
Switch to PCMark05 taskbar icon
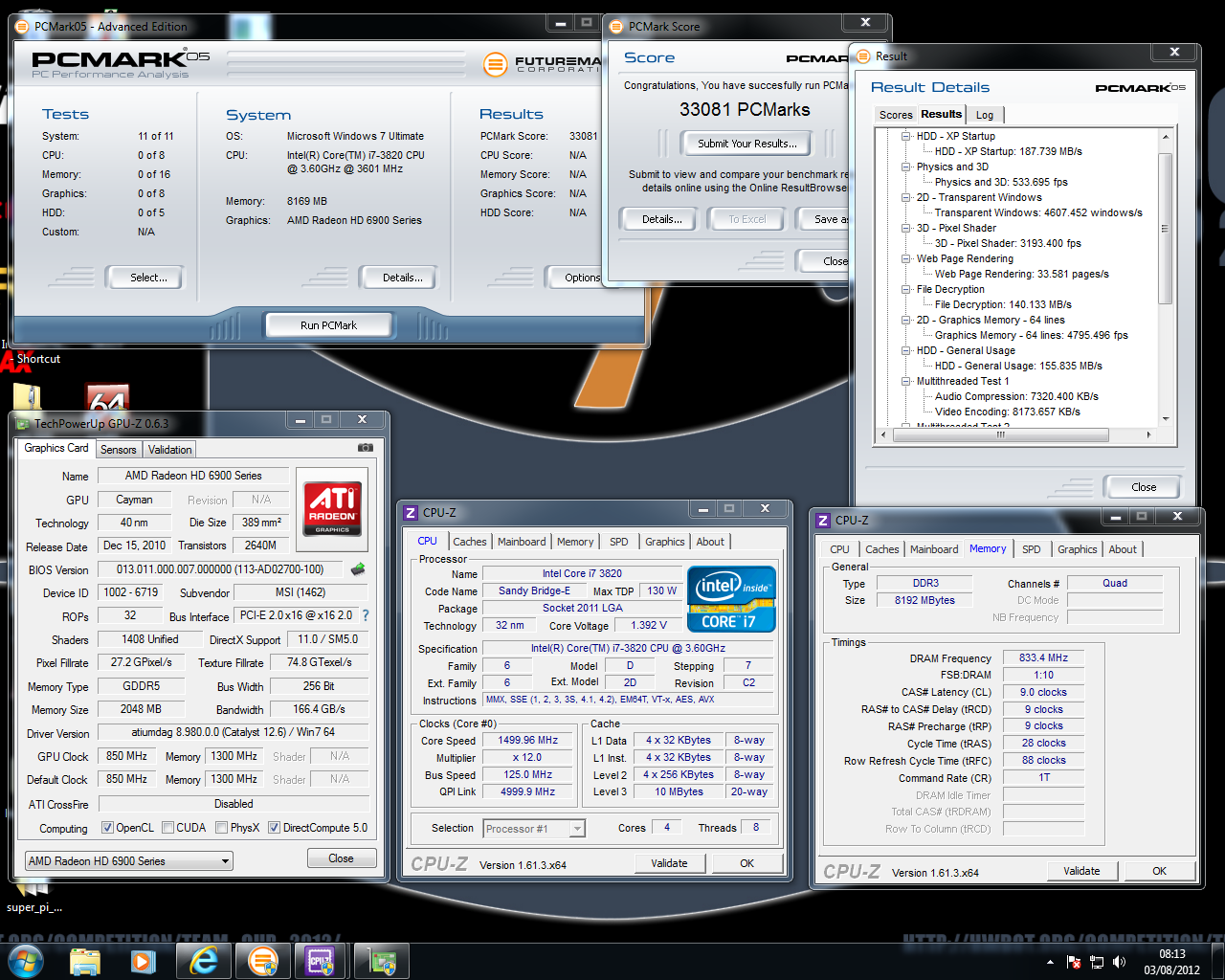click(262, 961)
